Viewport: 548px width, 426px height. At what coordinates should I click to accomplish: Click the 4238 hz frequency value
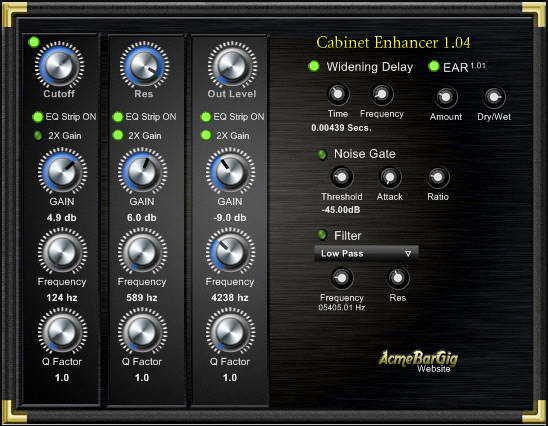[x=230, y=298]
